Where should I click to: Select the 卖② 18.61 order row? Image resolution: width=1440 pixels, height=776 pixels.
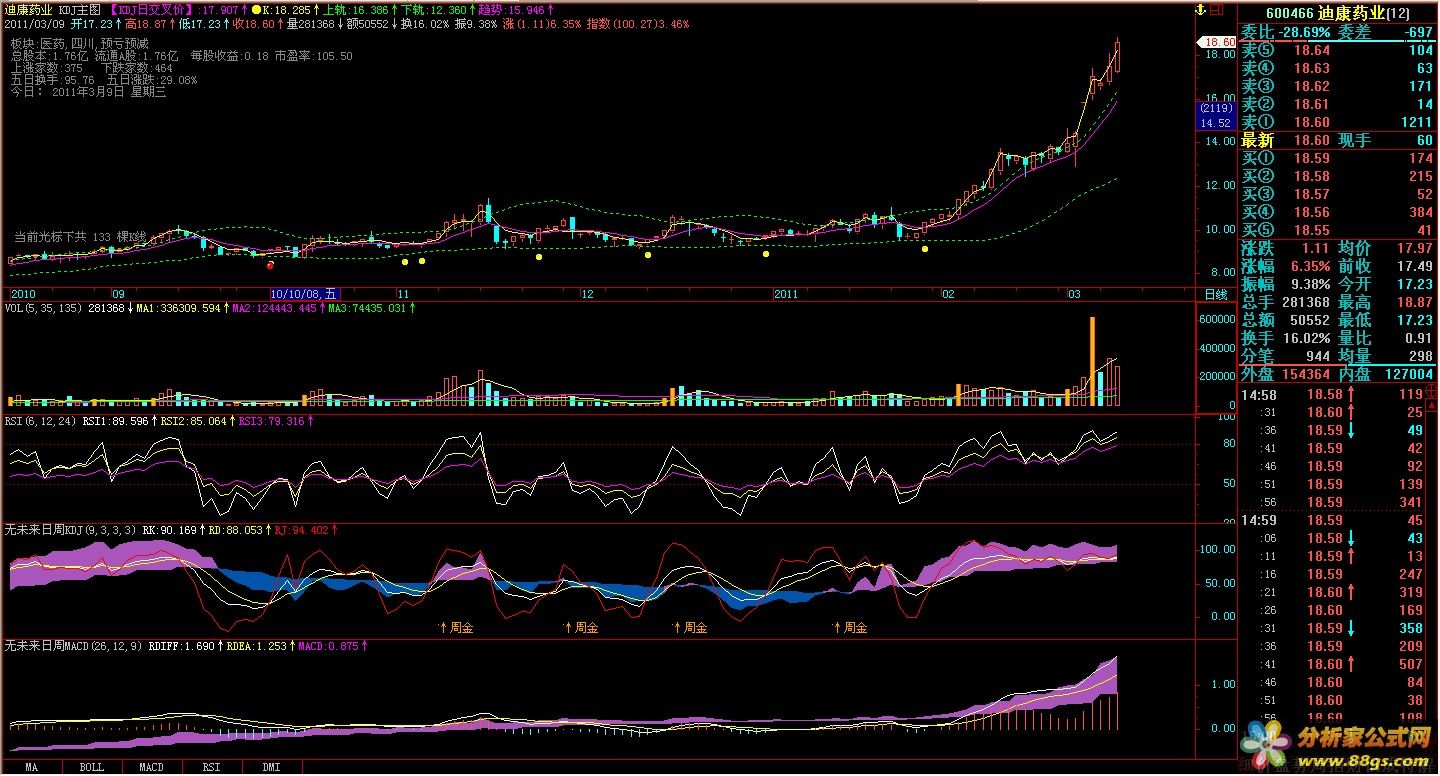[1338, 104]
